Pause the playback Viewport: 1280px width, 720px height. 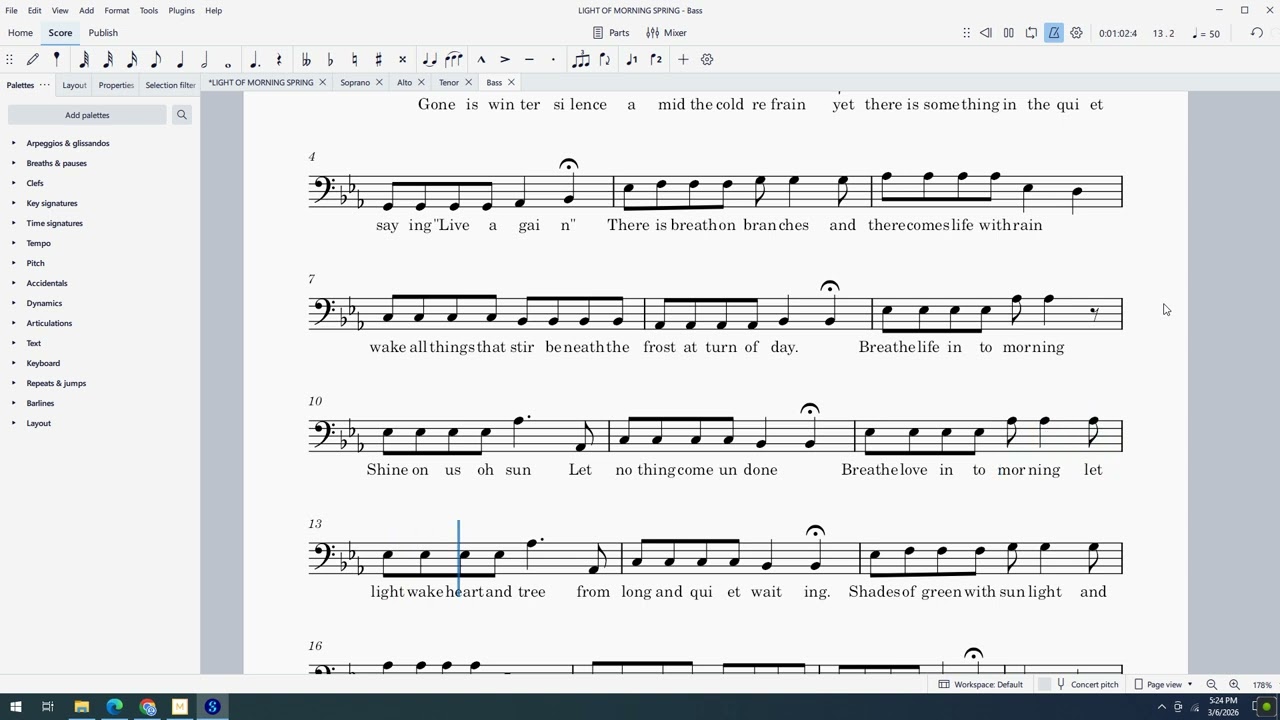[1008, 33]
